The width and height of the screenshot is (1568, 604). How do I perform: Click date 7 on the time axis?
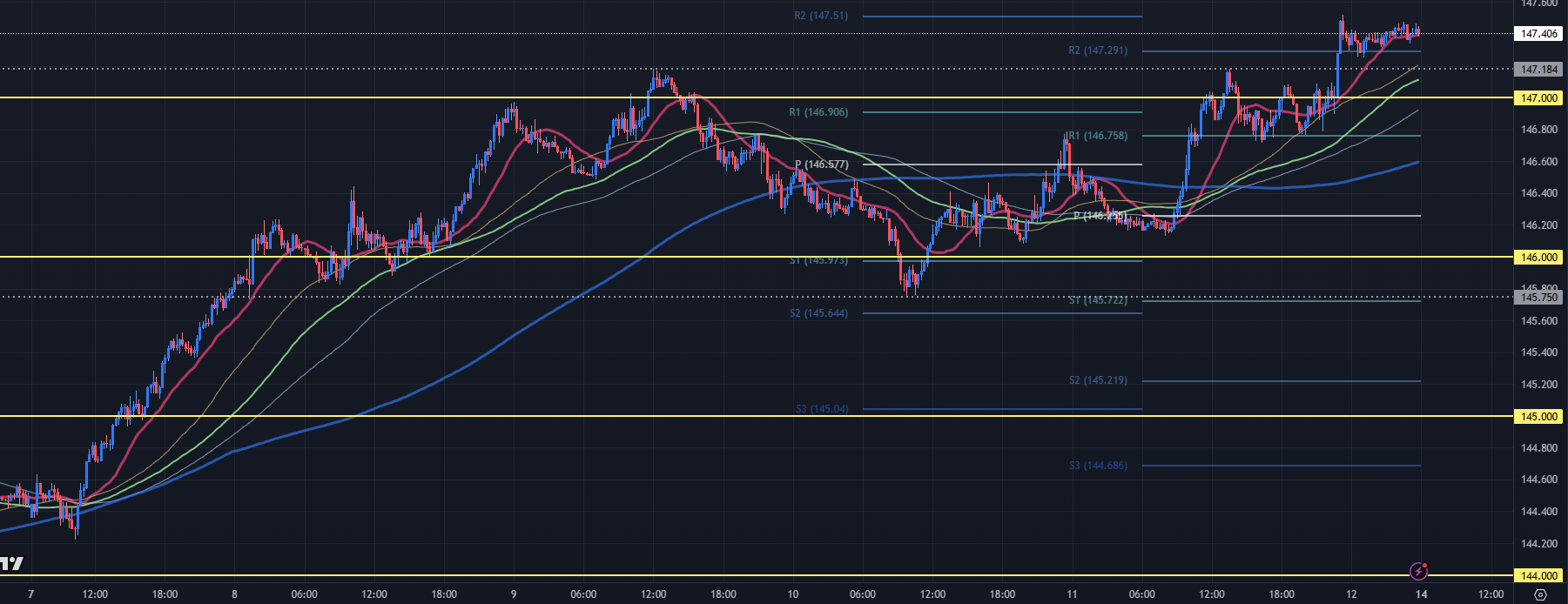click(x=30, y=594)
